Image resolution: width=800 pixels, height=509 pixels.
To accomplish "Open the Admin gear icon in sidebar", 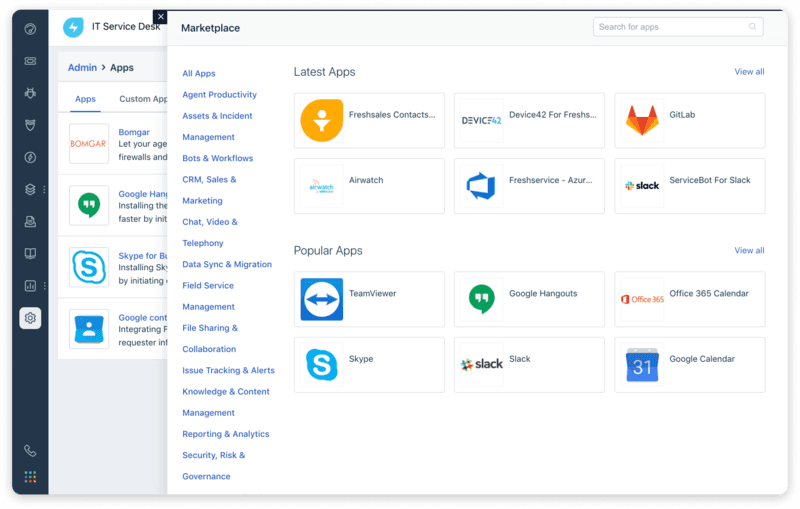I will point(30,318).
